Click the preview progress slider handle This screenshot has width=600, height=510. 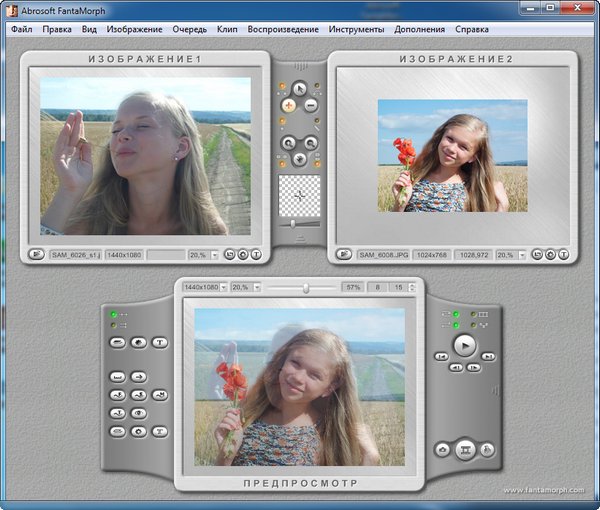pyautogui.click(x=306, y=288)
